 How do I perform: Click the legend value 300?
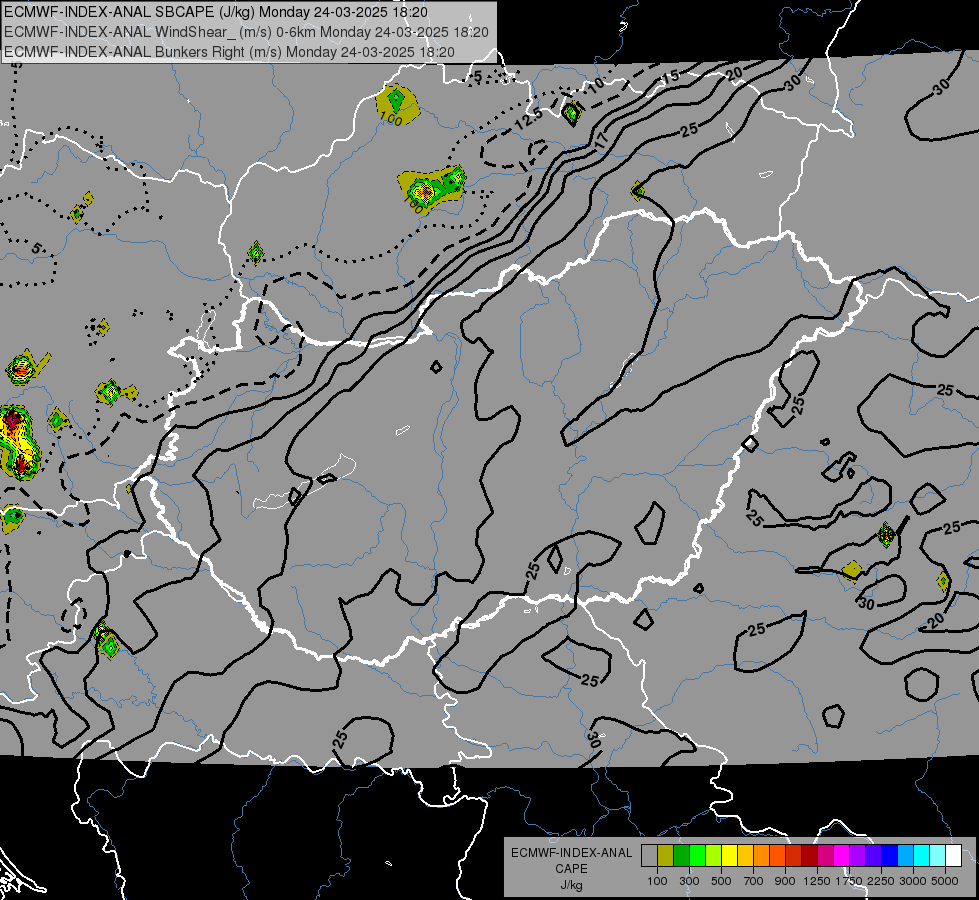click(689, 881)
